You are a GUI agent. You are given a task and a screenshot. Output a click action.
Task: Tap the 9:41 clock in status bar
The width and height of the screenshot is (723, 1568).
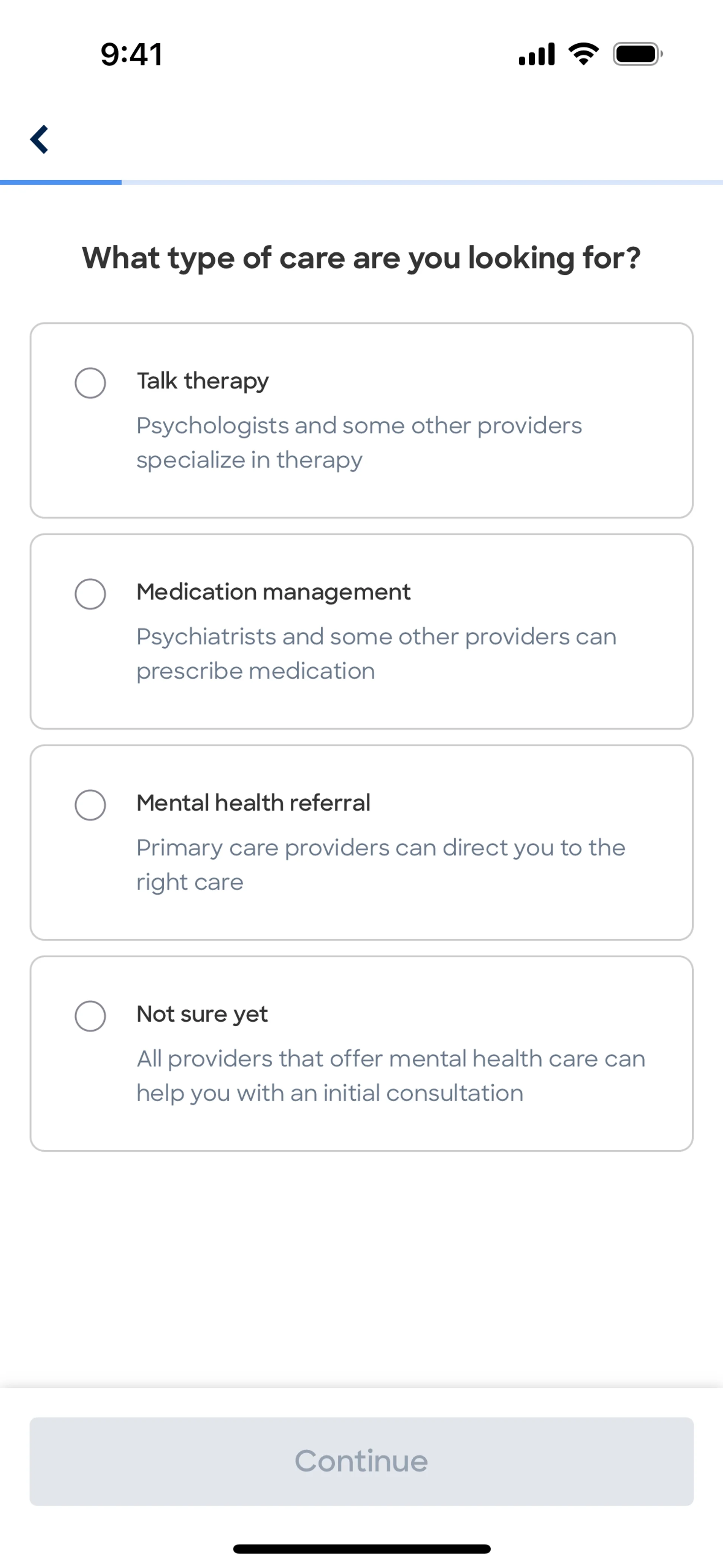pyautogui.click(x=131, y=54)
